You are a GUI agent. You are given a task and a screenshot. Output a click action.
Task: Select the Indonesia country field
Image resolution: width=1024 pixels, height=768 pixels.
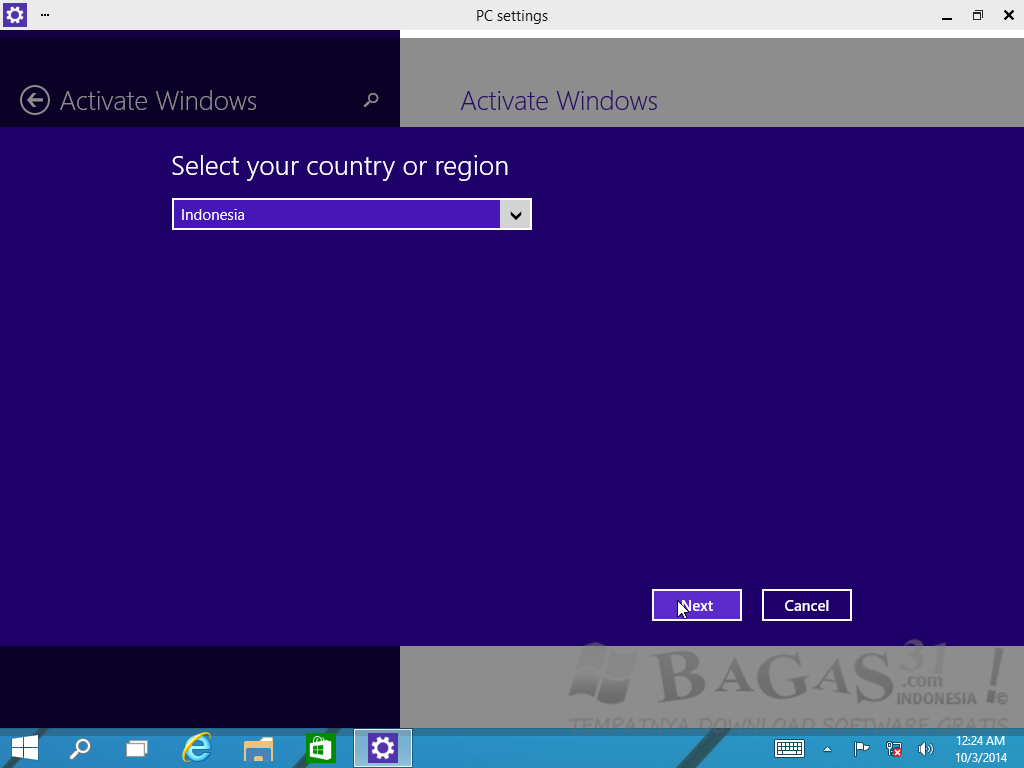[351, 214]
